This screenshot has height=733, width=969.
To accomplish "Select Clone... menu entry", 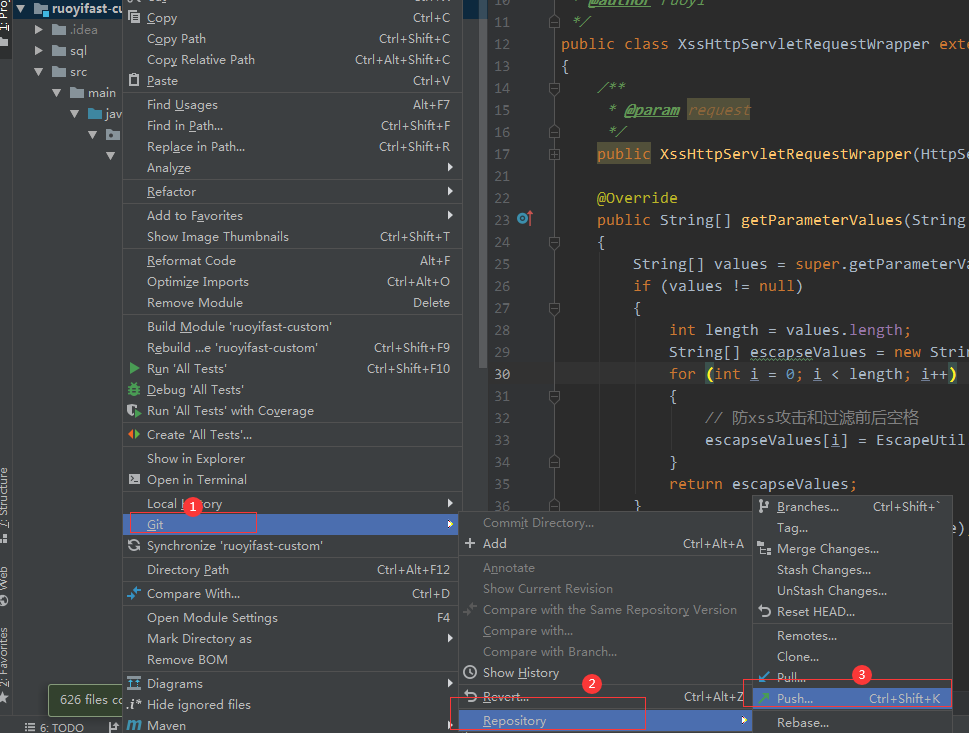I will [x=852, y=657].
